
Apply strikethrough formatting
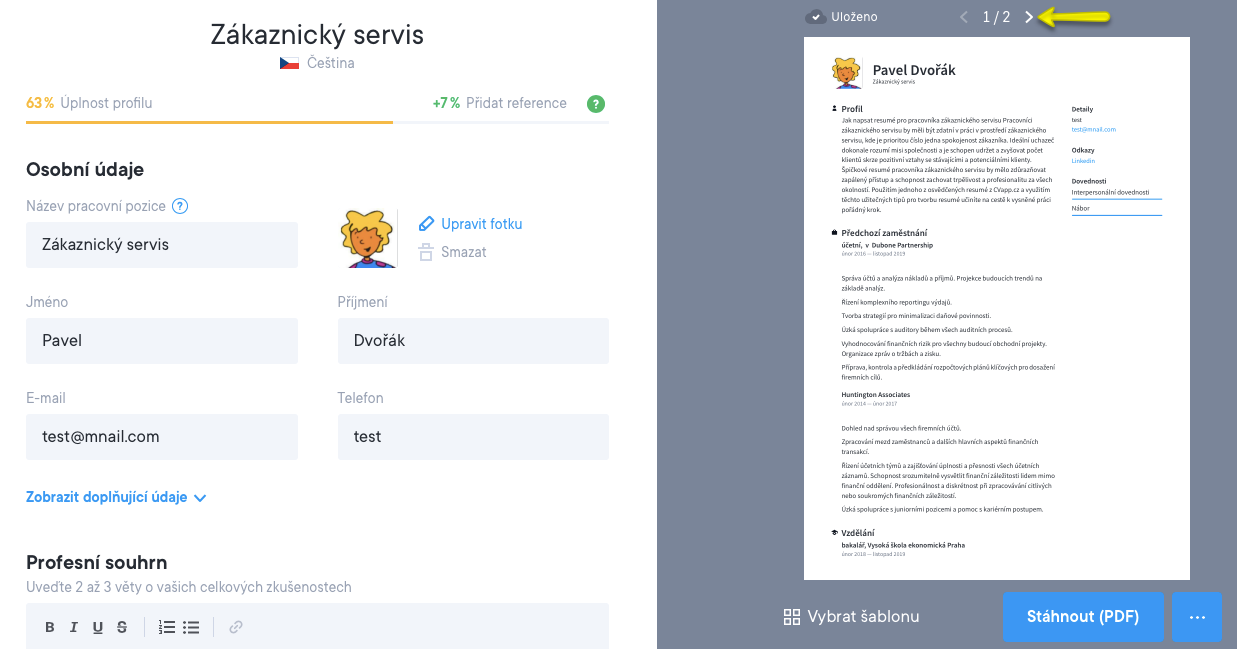click(122, 627)
